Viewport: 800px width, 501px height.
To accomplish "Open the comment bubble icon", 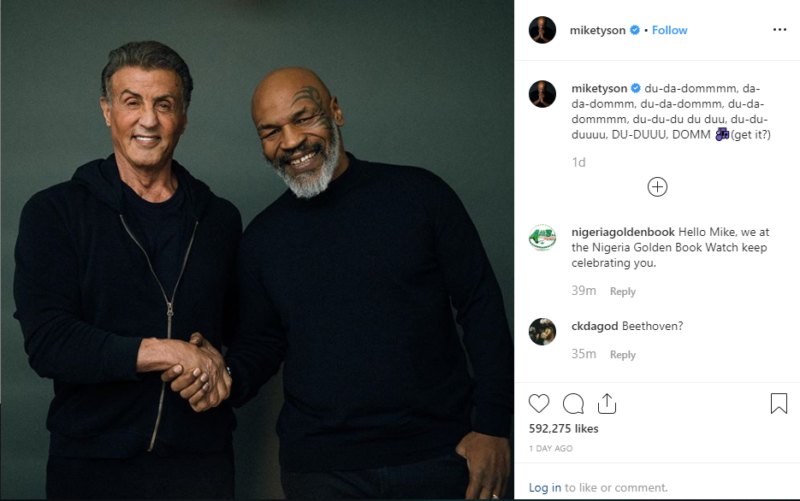I will click(x=573, y=403).
